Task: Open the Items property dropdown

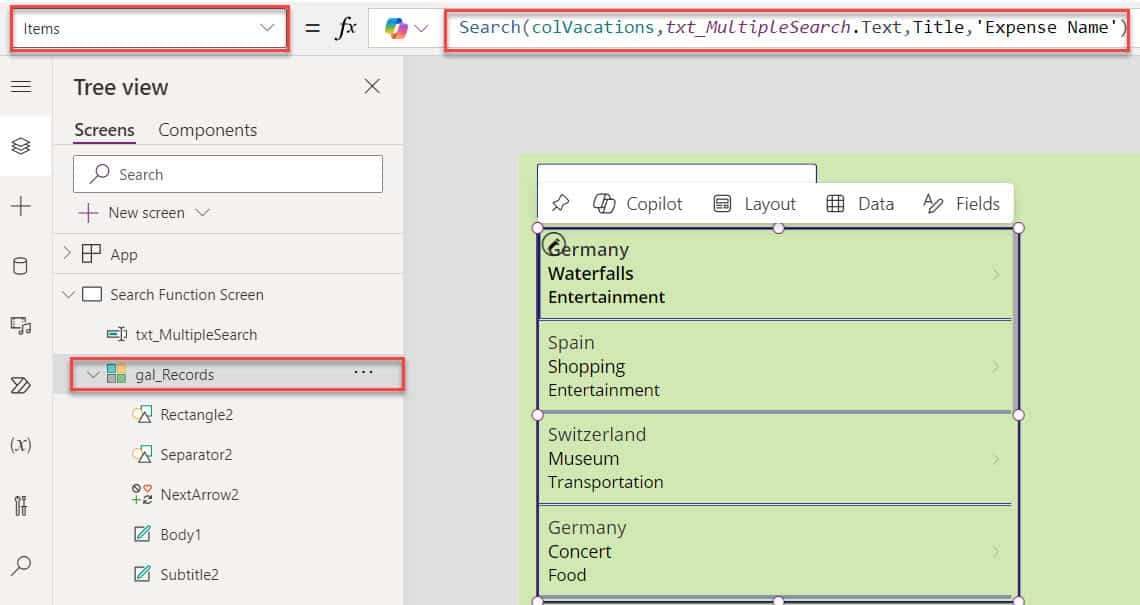Action: coord(149,28)
